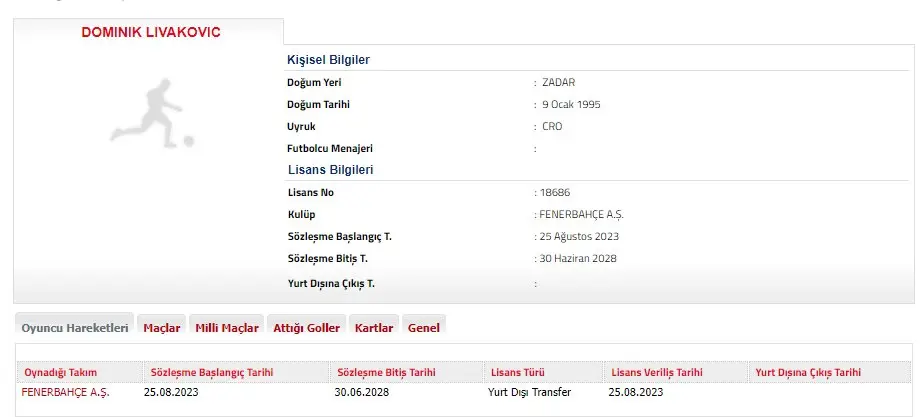Click the birth date 9 Ocak 1995
923x417 pixels.
(x=571, y=104)
